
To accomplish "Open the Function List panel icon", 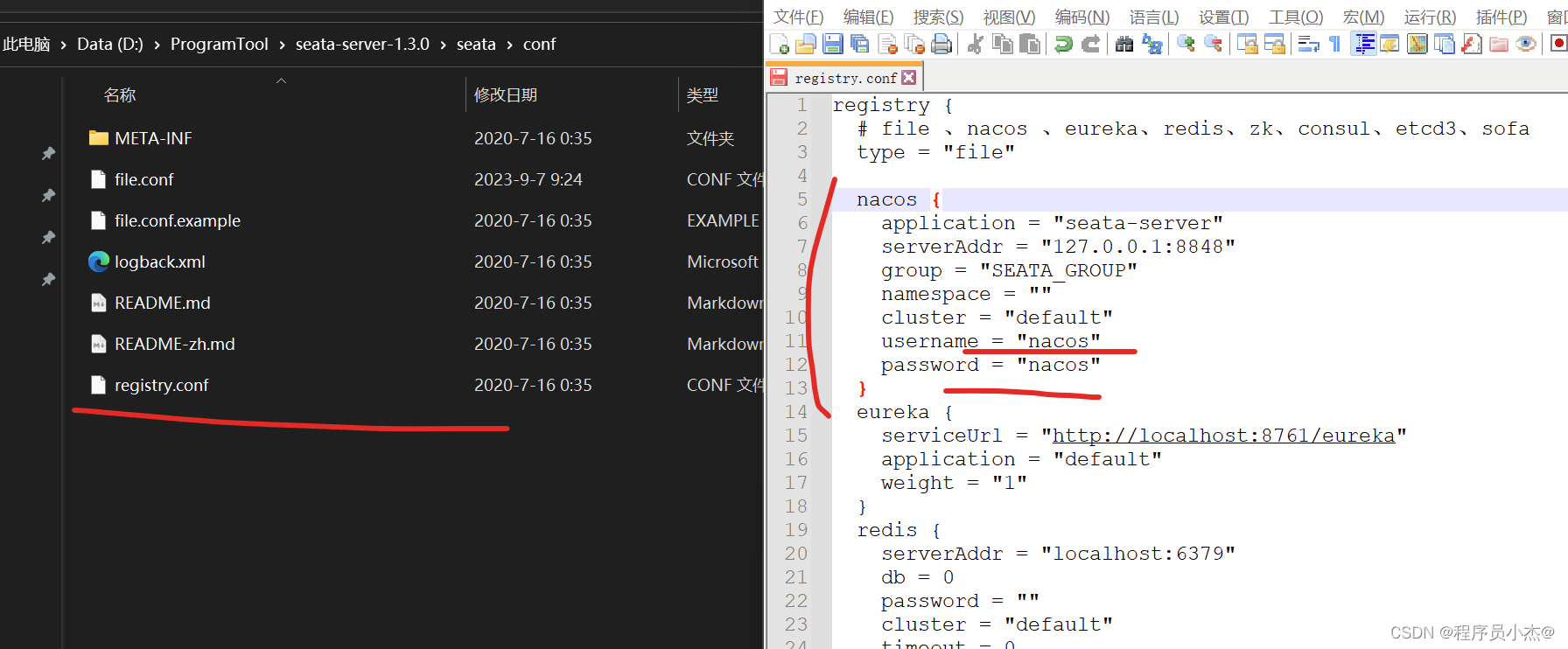I will [x=1472, y=44].
